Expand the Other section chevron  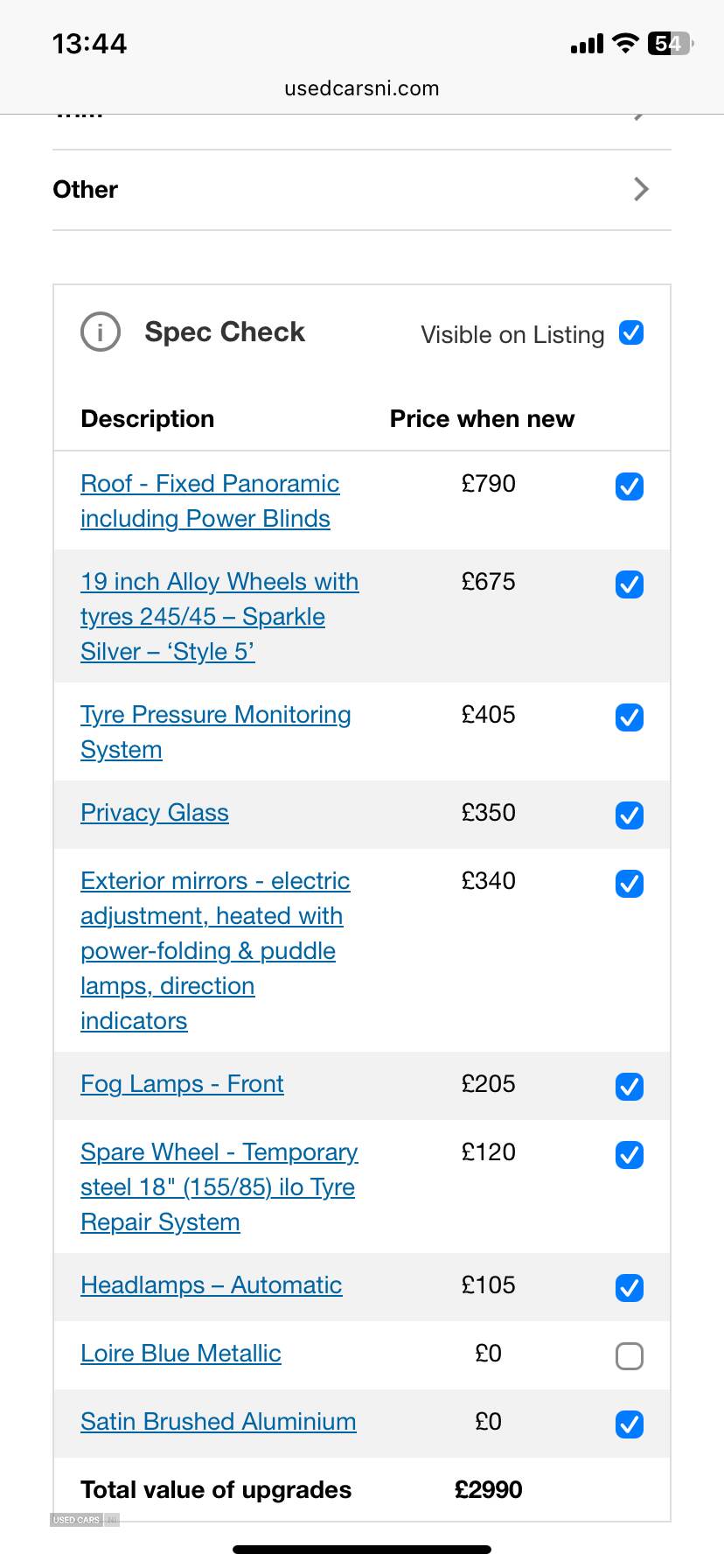tap(641, 189)
